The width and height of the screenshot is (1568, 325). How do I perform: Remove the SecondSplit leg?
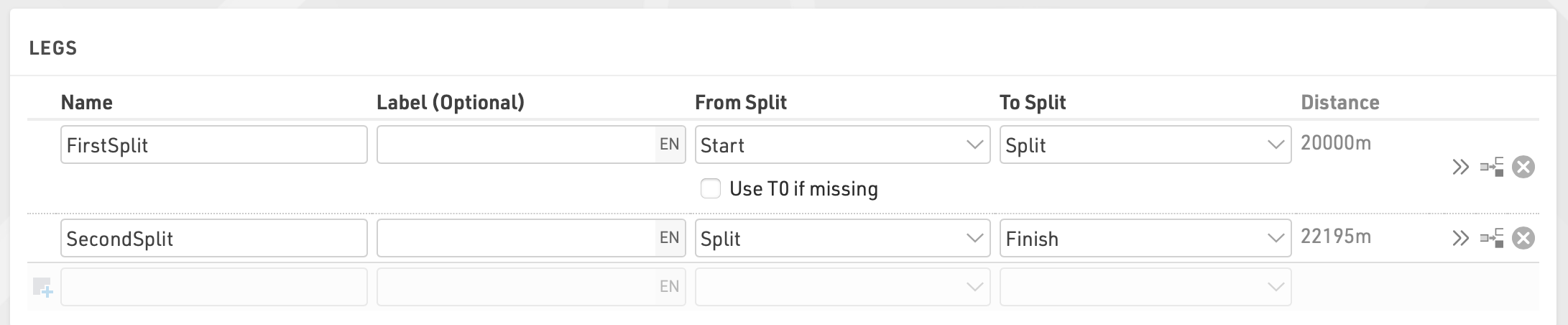(1523, 238)
